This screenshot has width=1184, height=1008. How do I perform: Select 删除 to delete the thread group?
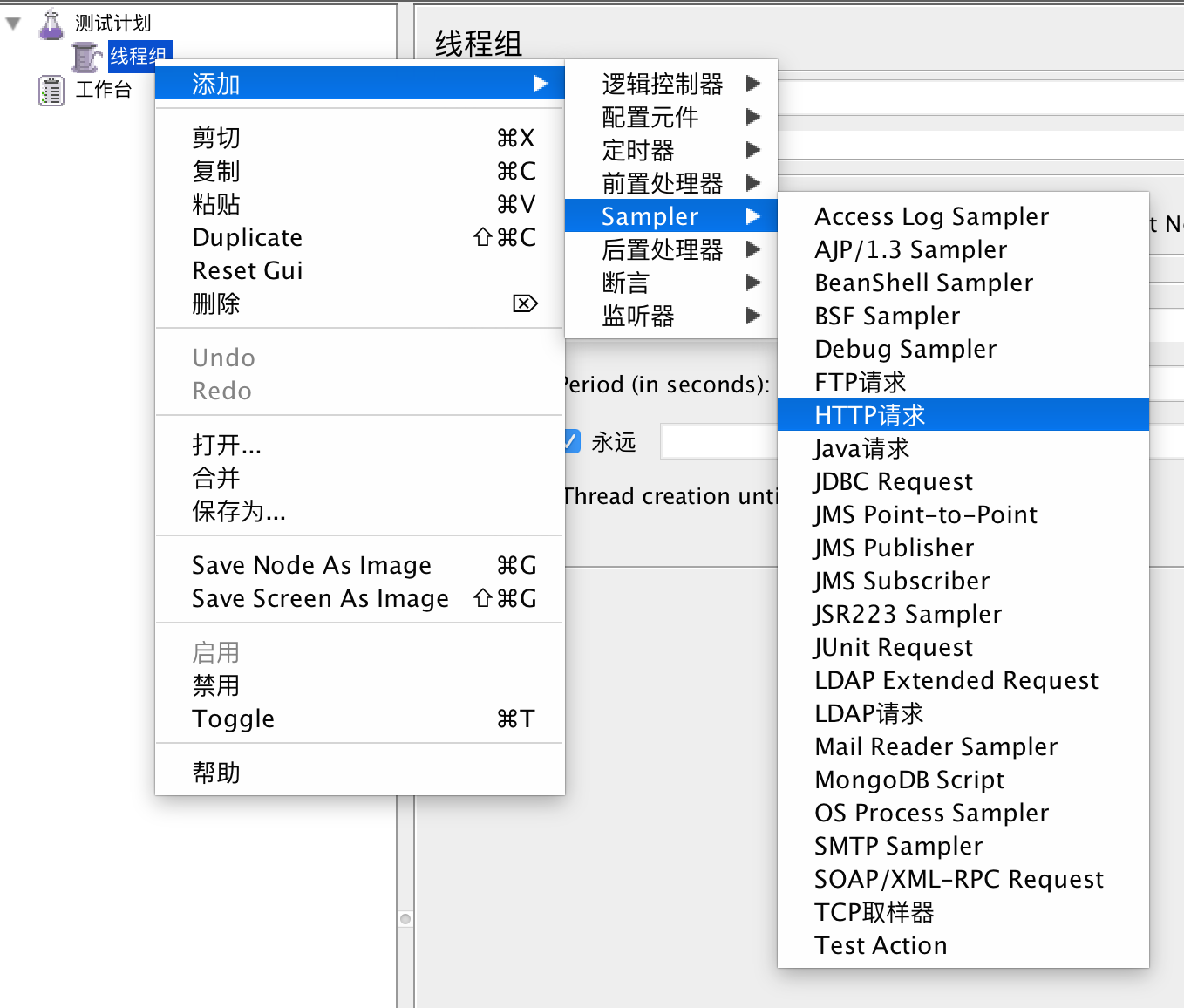tap(216, 303)
